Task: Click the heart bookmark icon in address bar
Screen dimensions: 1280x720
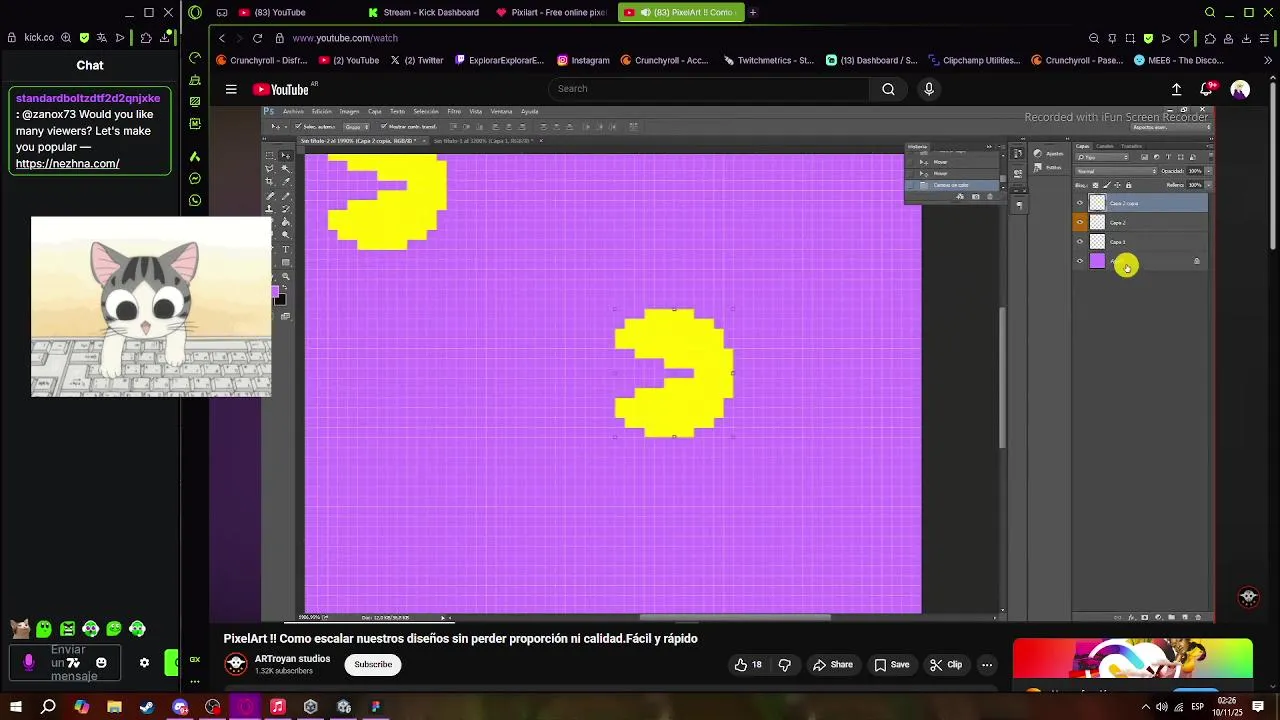Action: pos(1185,38)
